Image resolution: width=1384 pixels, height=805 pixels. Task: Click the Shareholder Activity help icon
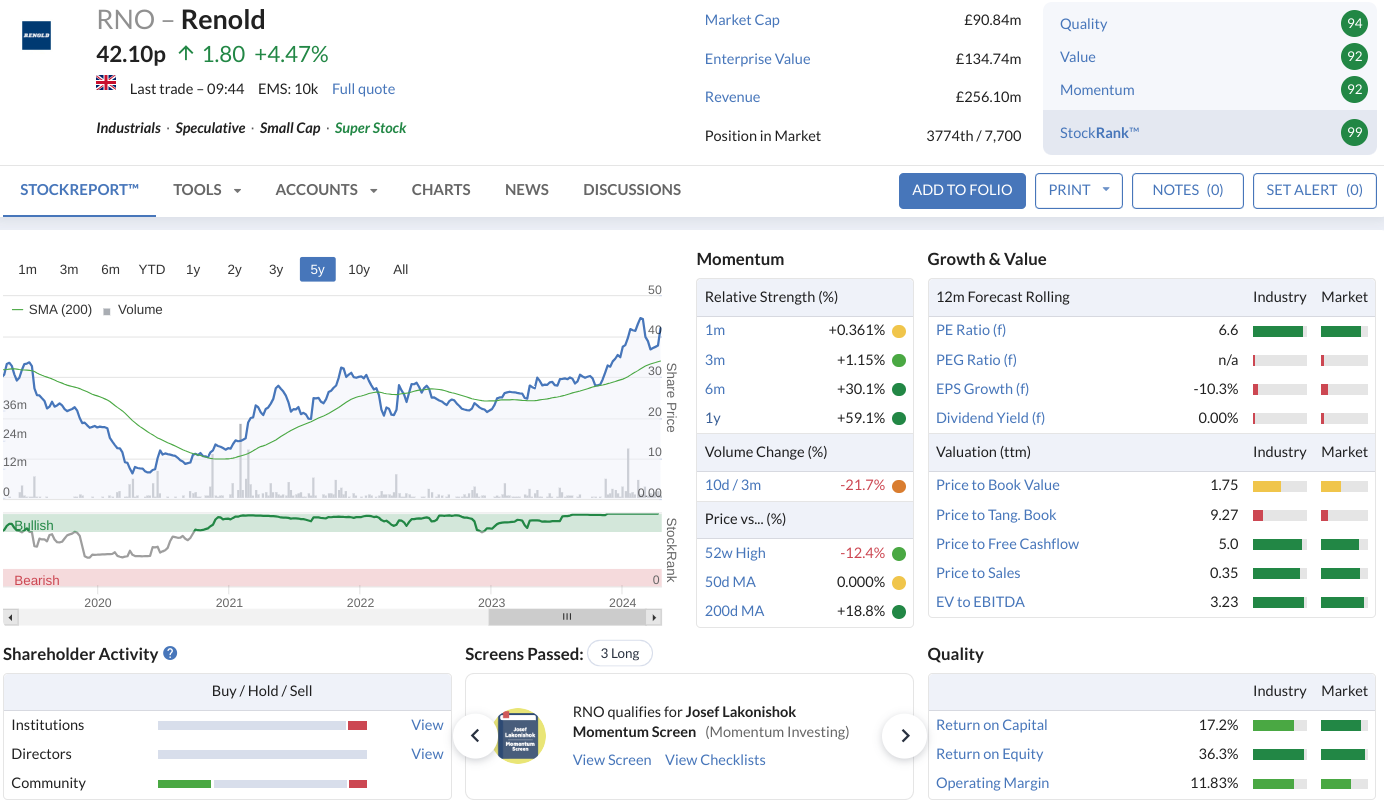pyautogui.click(x=170, y=653)
